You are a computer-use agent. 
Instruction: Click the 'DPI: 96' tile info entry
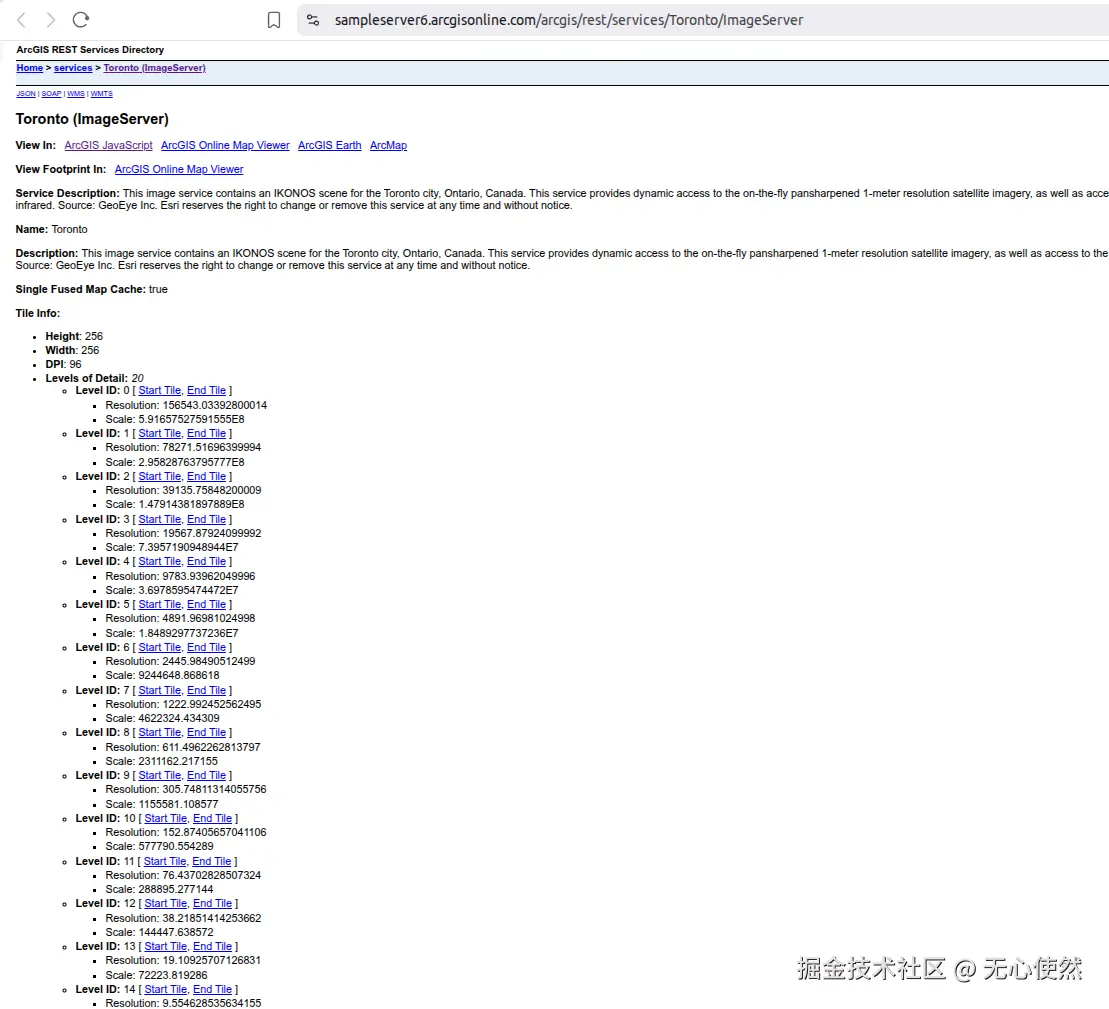tap(63, 364)
